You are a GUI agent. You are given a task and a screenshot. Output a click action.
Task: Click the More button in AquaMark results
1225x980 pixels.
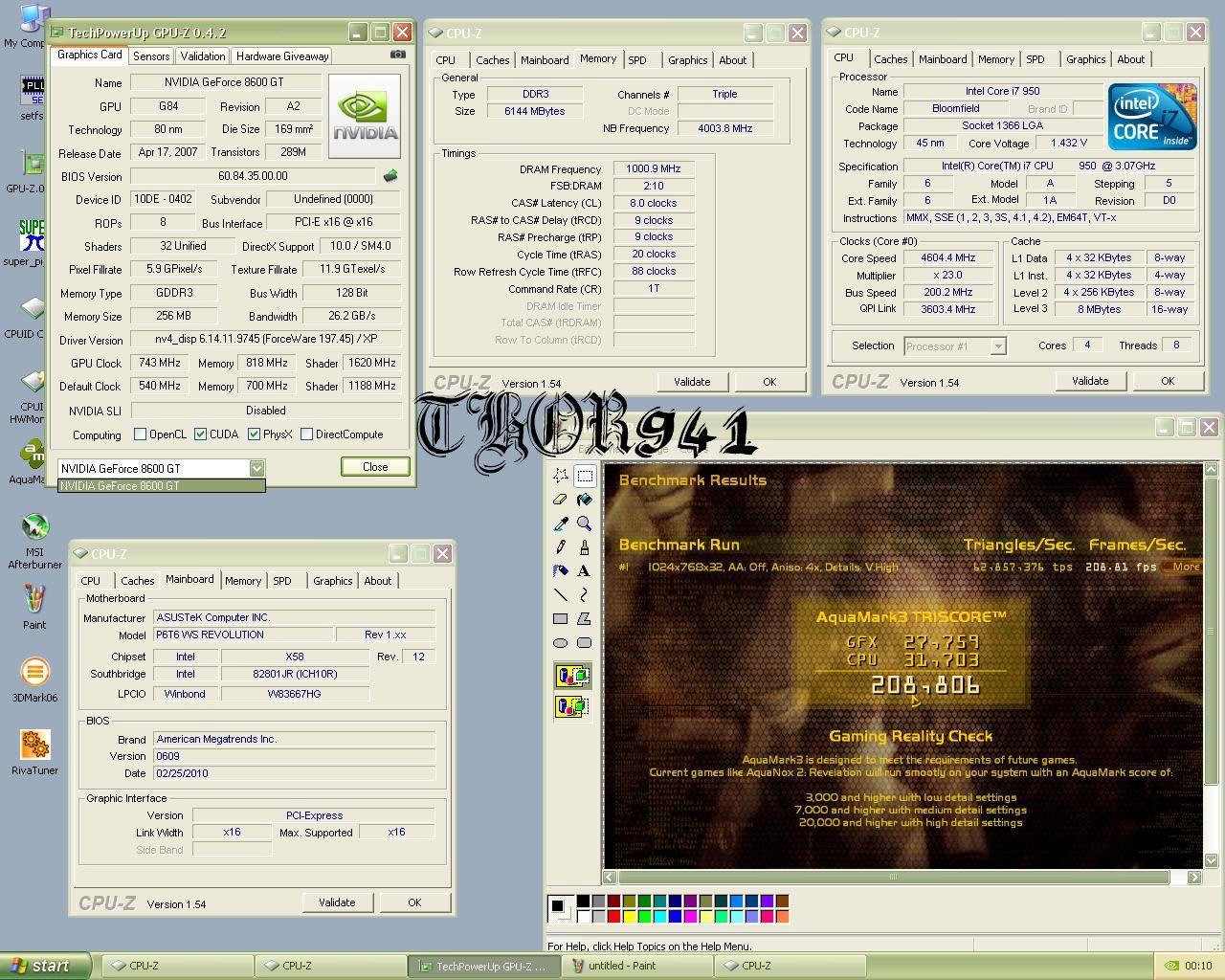[x=1185, y=567]
